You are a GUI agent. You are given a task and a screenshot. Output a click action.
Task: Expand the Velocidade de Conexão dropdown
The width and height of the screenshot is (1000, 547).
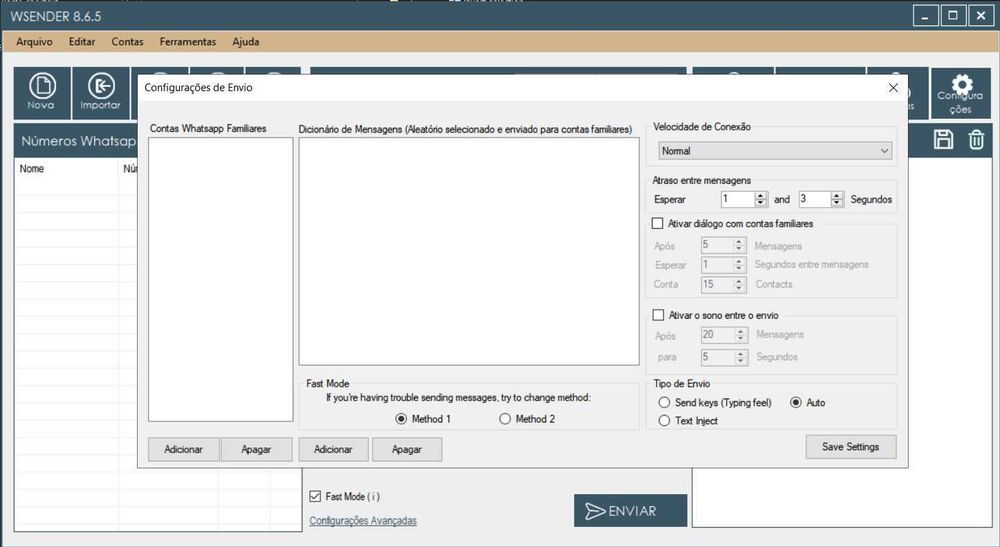point(775,151)
